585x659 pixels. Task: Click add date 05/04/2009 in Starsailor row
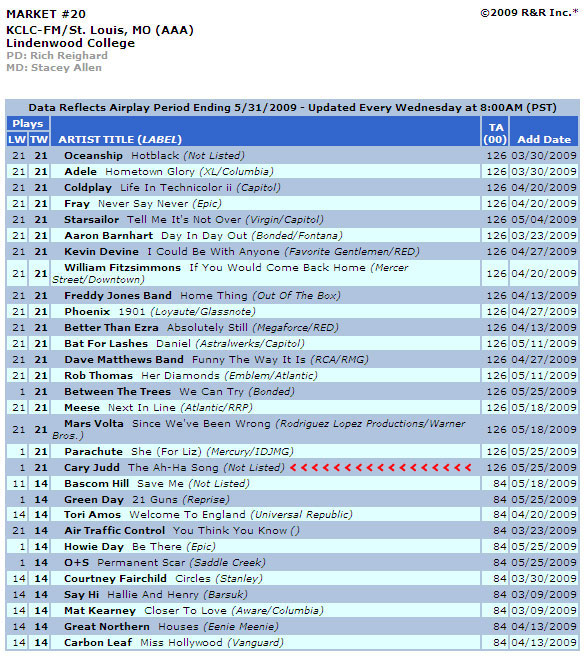point(544,219)
